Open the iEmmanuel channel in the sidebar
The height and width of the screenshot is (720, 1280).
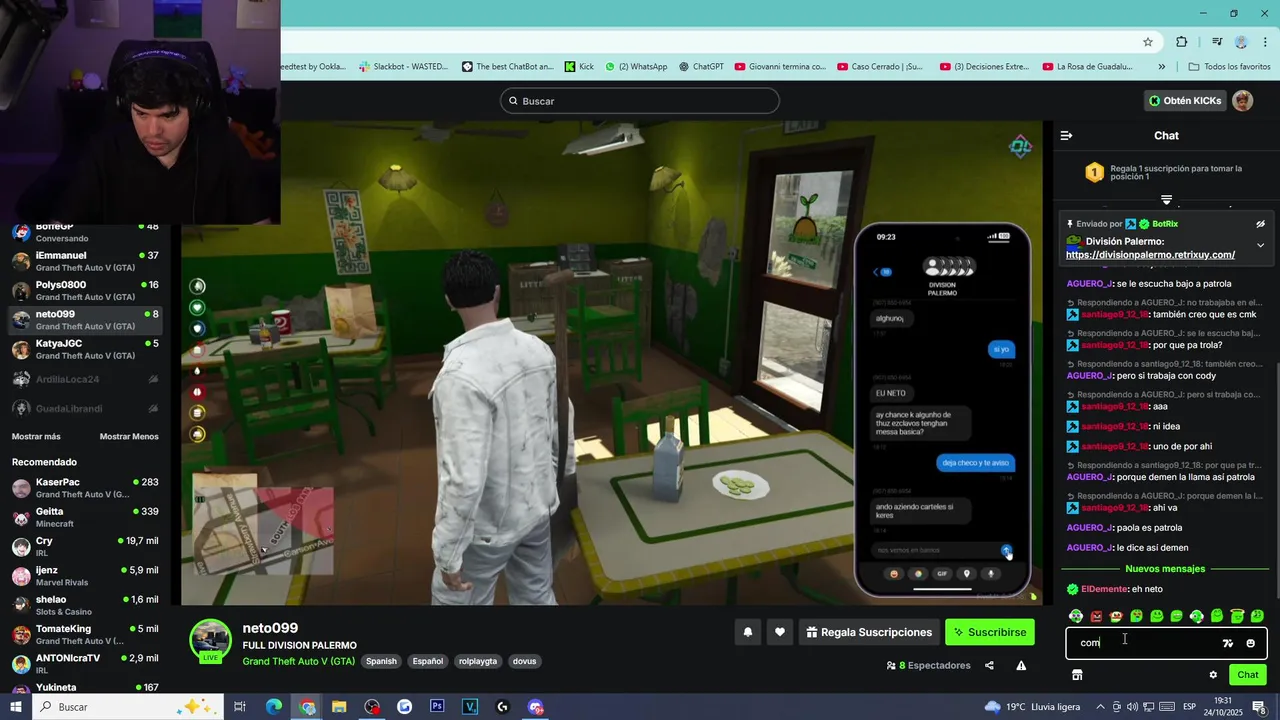coord(85,262)
